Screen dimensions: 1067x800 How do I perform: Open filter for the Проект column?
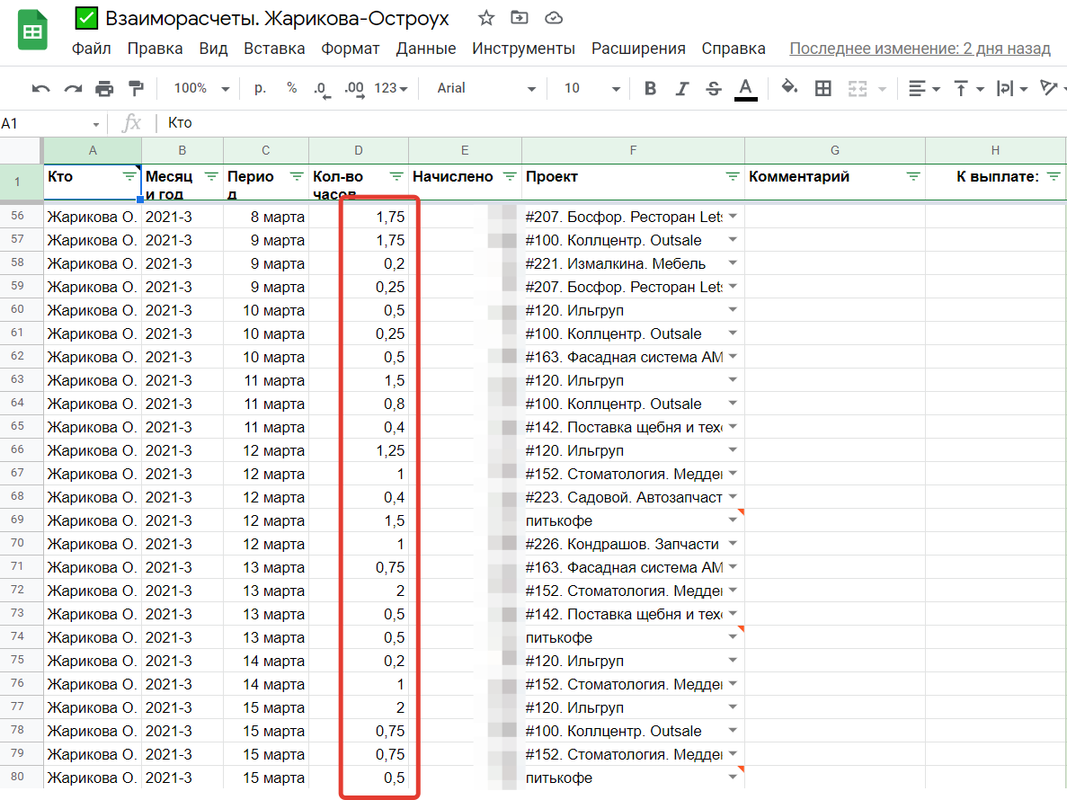732,177
